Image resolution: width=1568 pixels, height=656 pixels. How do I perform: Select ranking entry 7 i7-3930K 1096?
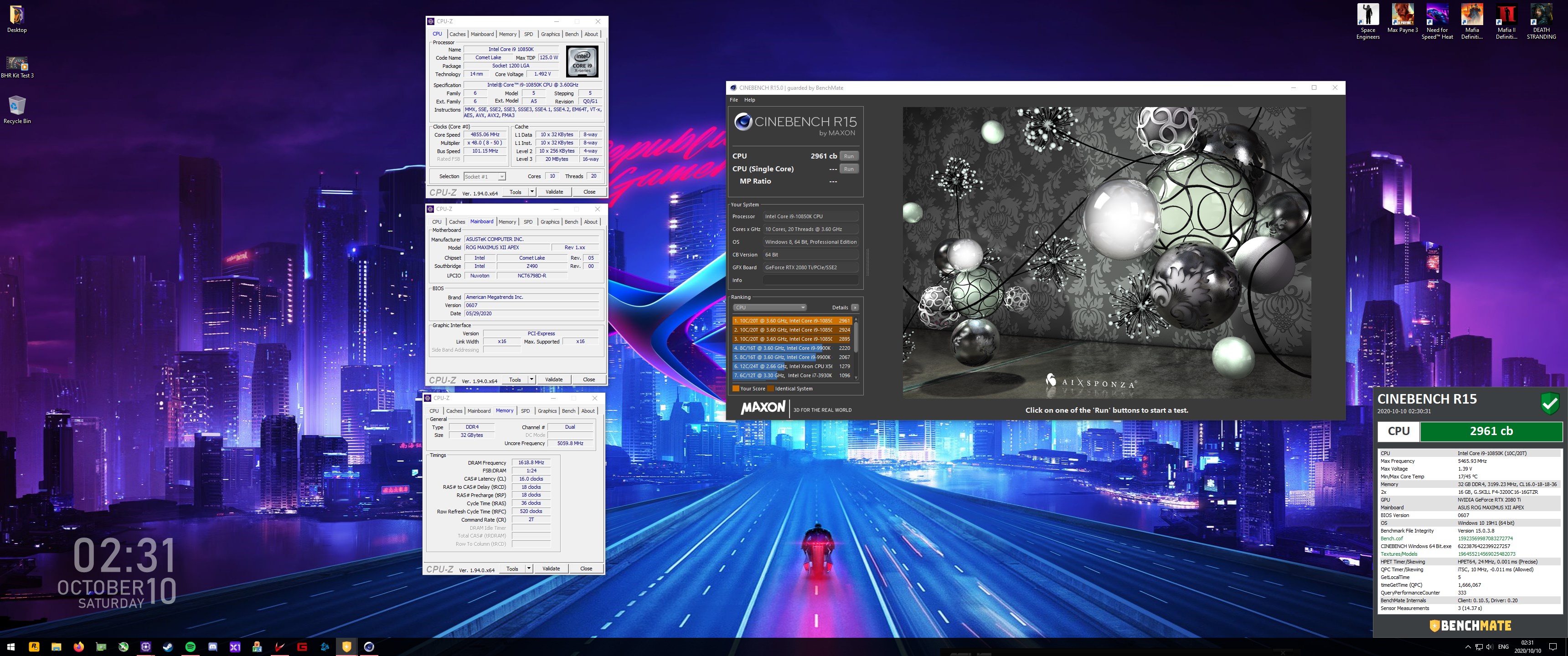(792, 375)
